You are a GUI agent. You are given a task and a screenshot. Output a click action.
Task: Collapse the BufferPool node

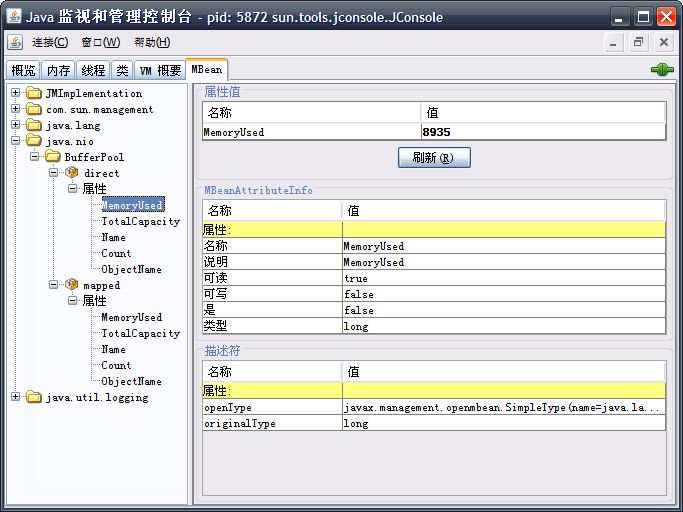(34, 156)
